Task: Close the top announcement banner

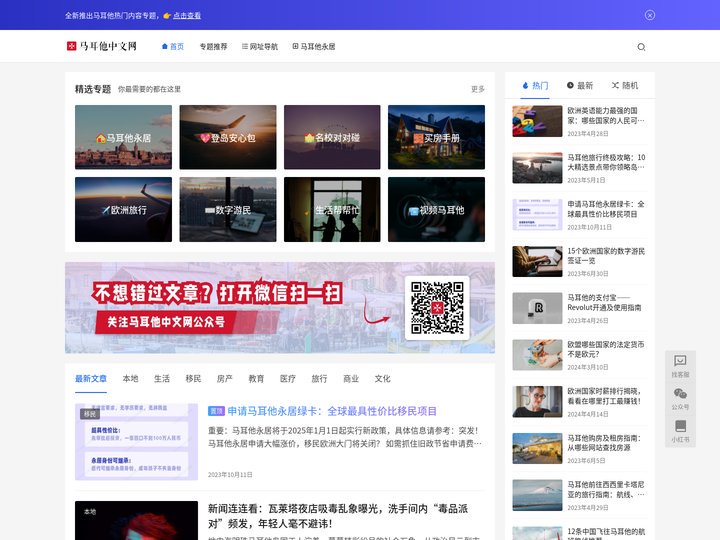Action: [x=650, y=15]
